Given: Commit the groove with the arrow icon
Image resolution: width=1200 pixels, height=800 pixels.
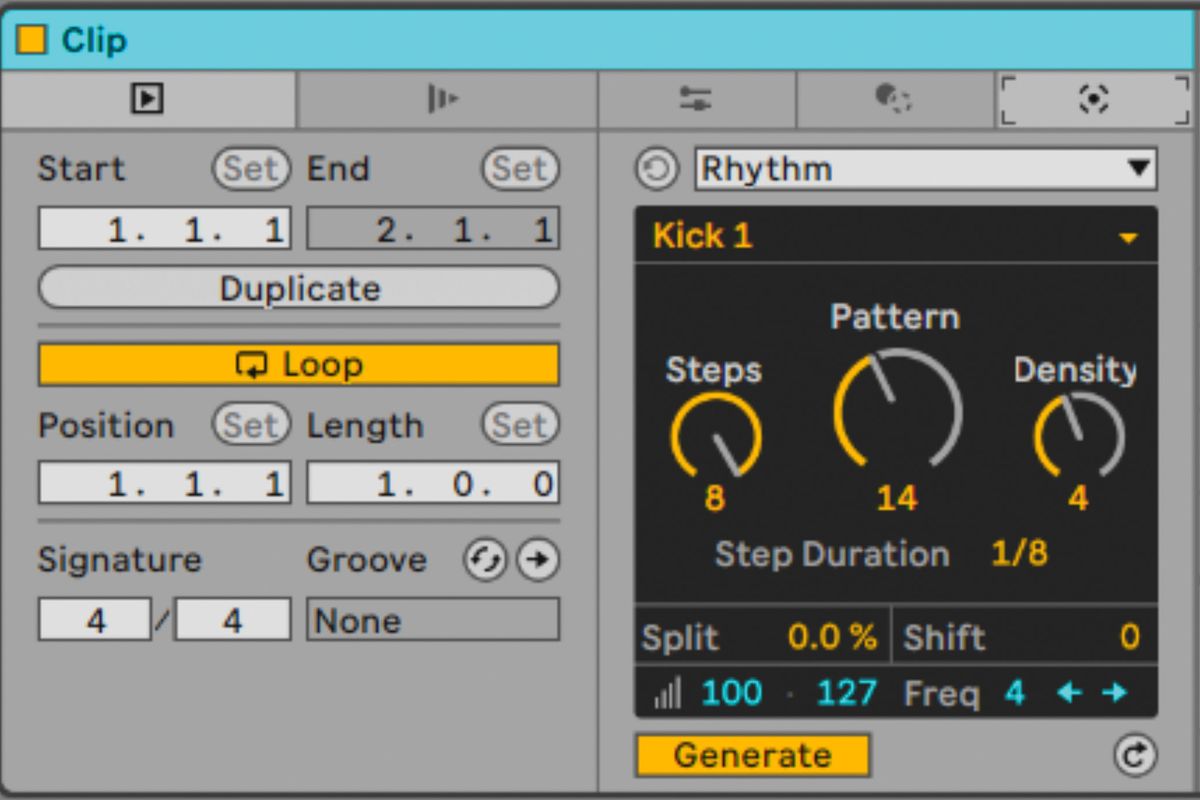Looking at the screenshot, I should pos(537,561).
